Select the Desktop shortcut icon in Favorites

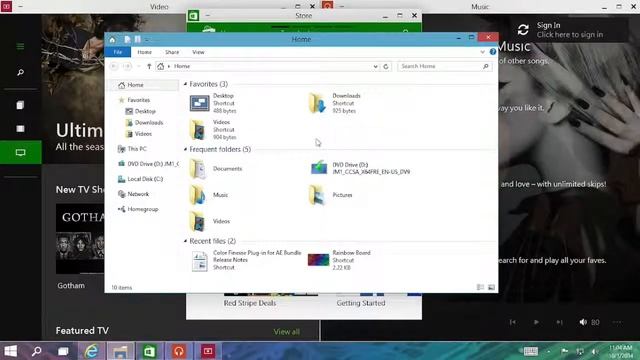coord(200,103)
